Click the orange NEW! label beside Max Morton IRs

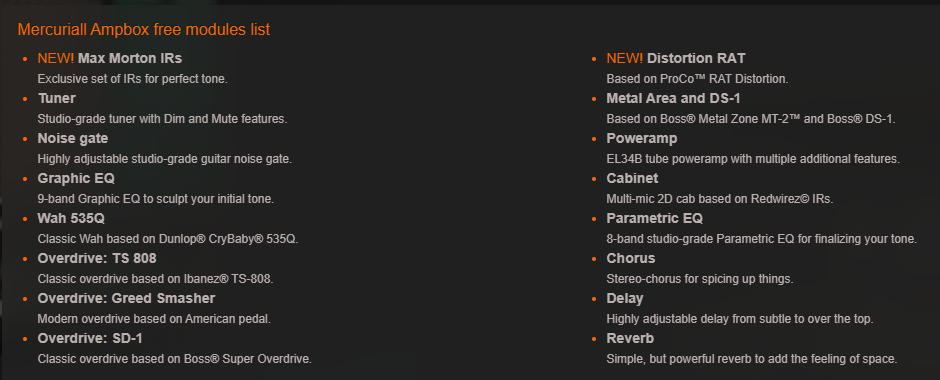[56, 58]
